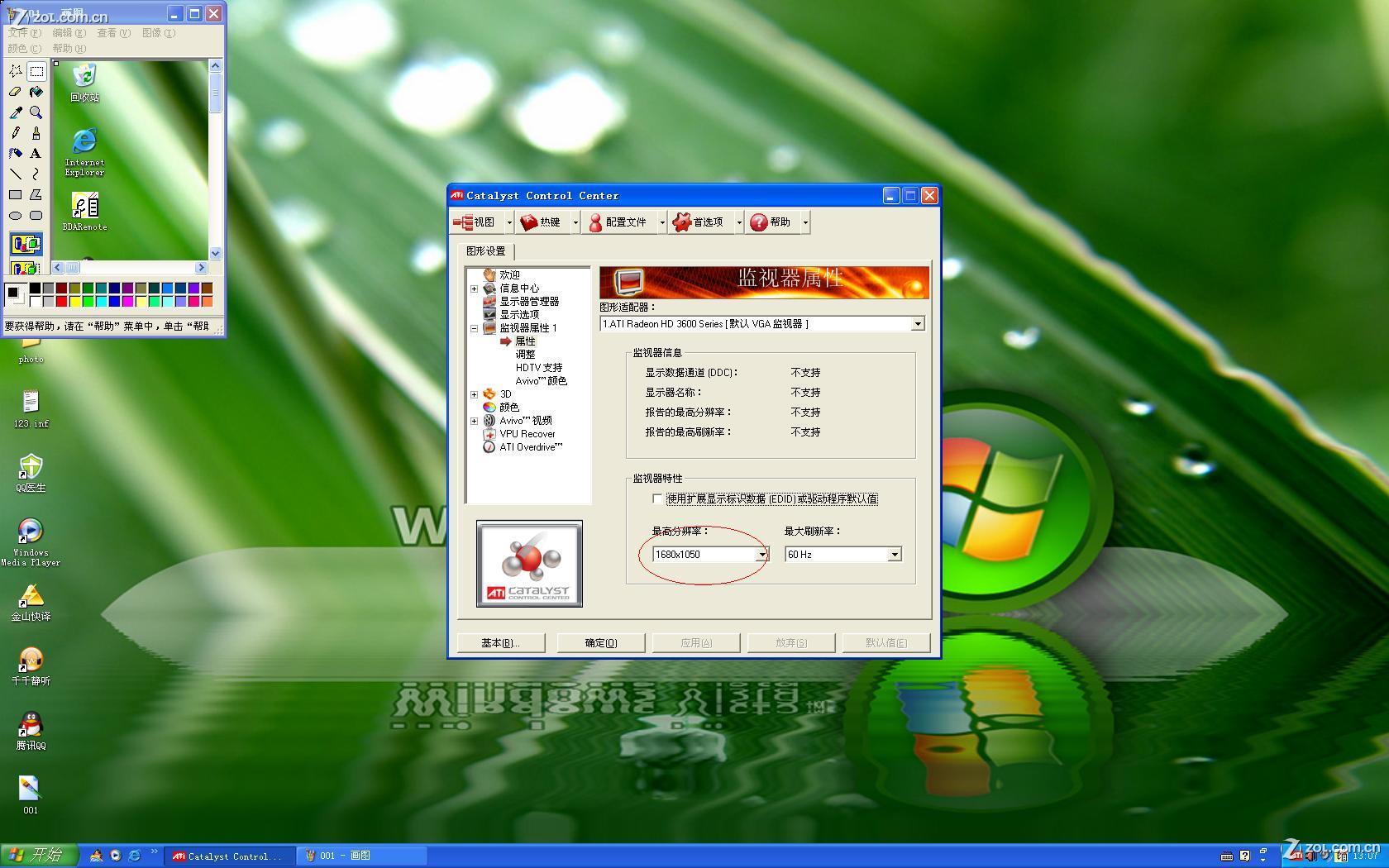Collapse the 监视器属性 1 tree node
This screenshot has width=1389, height=868.
474,328
